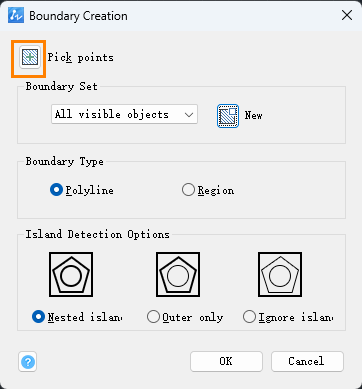The height and width of the screenshot is (389, 362).
Task: Expand the Boundary Set dropdown arrow
Action: point(189,115)
